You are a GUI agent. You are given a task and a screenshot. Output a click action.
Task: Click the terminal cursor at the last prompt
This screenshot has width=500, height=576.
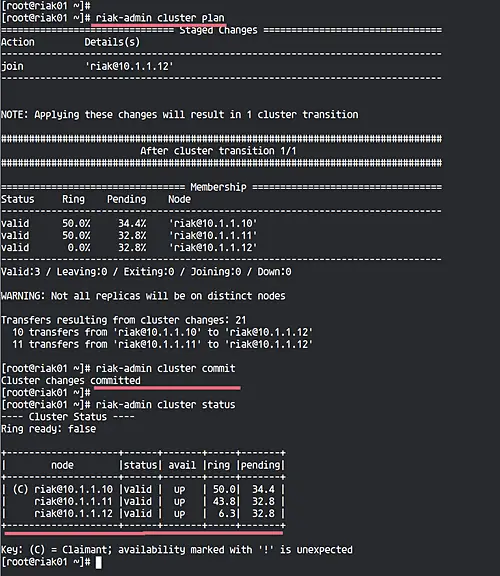(98, 562)
